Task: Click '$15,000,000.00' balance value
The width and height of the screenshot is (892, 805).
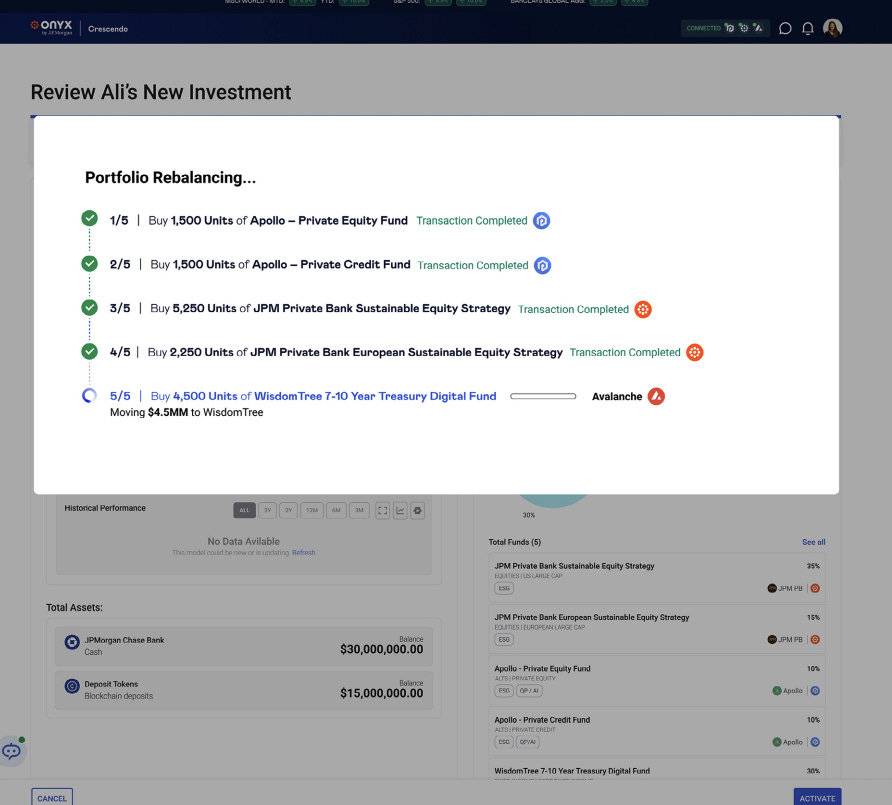Action: 382,693
